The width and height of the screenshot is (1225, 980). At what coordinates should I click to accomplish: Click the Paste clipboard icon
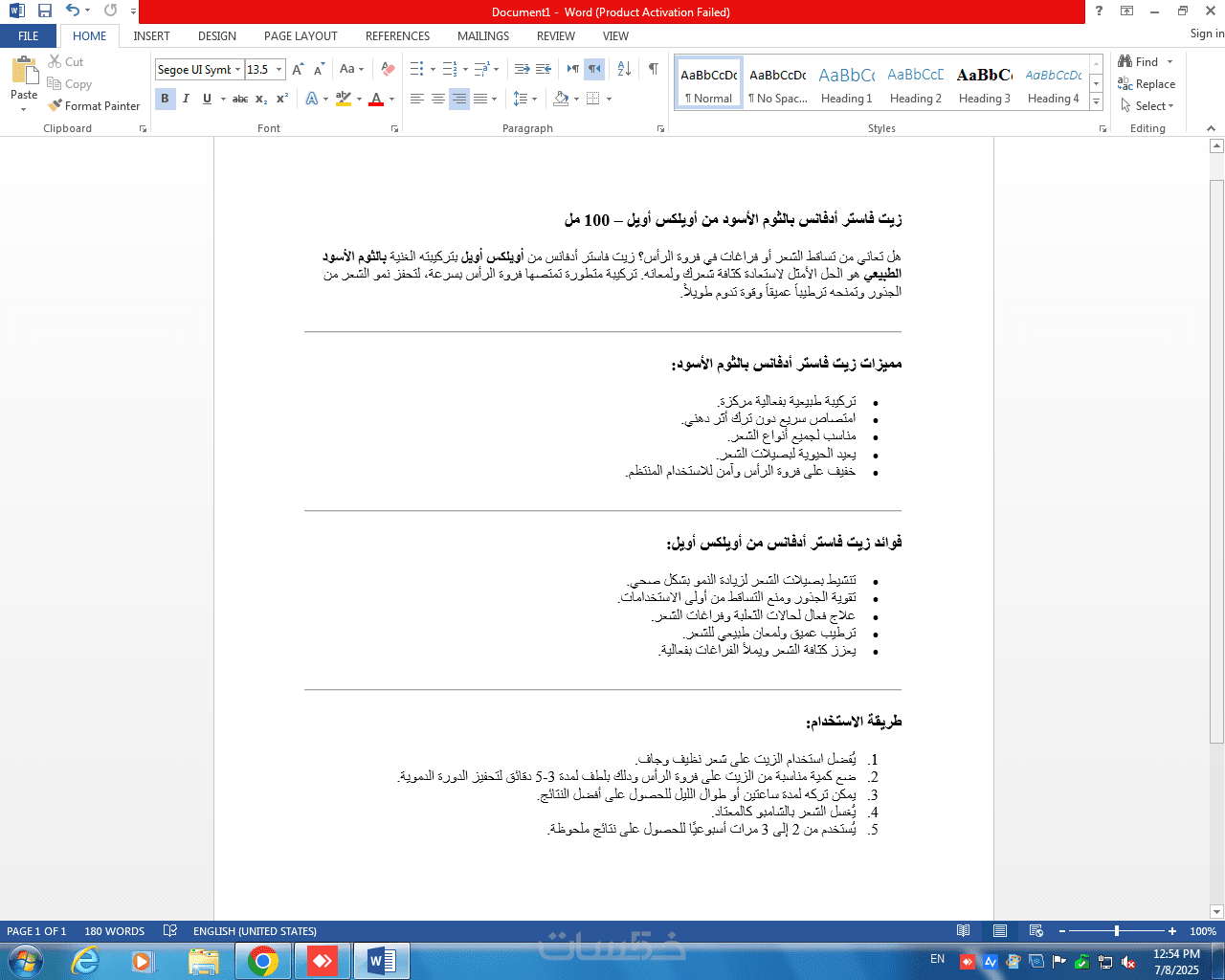pos(24,71)
